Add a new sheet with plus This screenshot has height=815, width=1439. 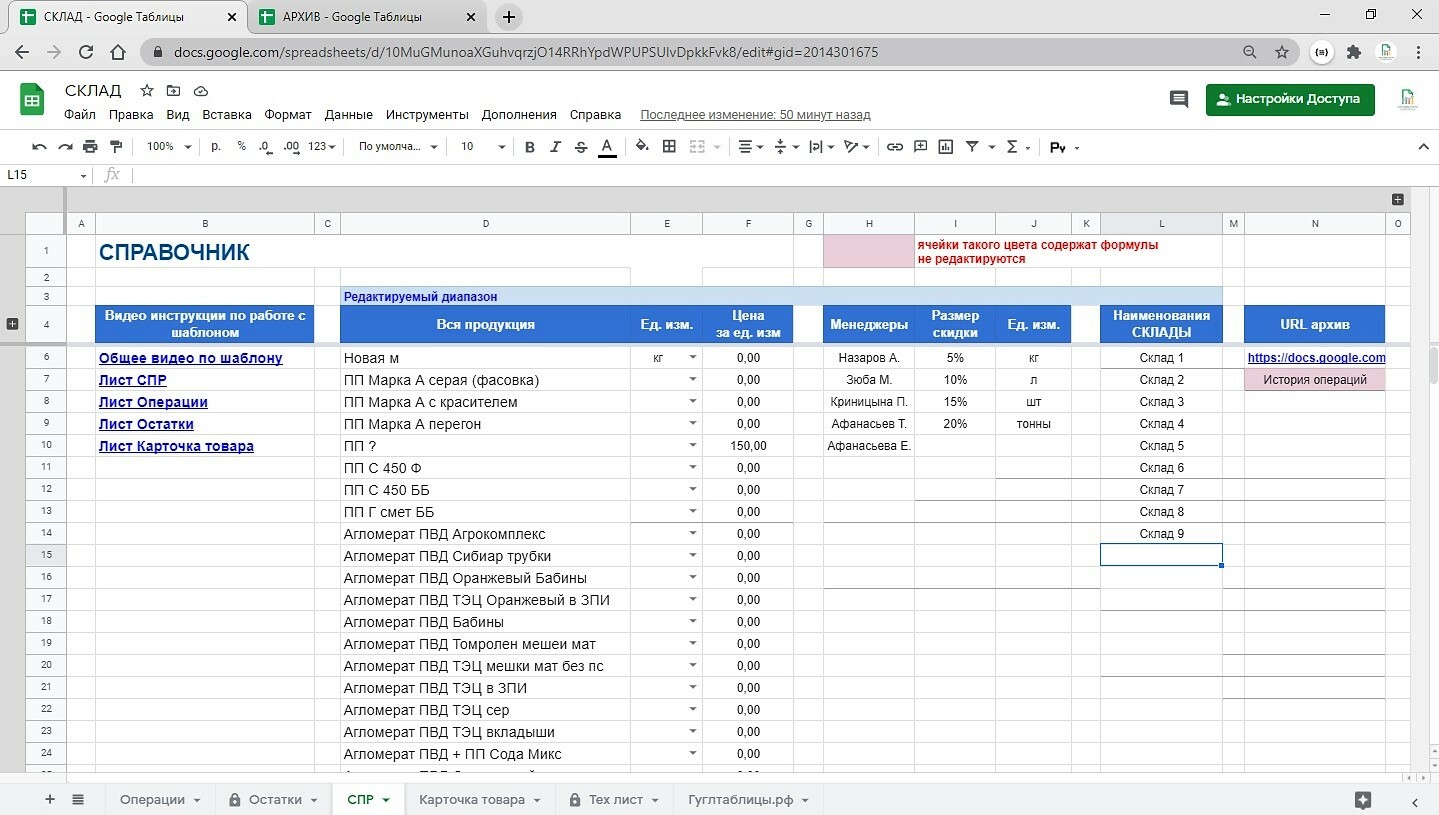tap(50, 800)
